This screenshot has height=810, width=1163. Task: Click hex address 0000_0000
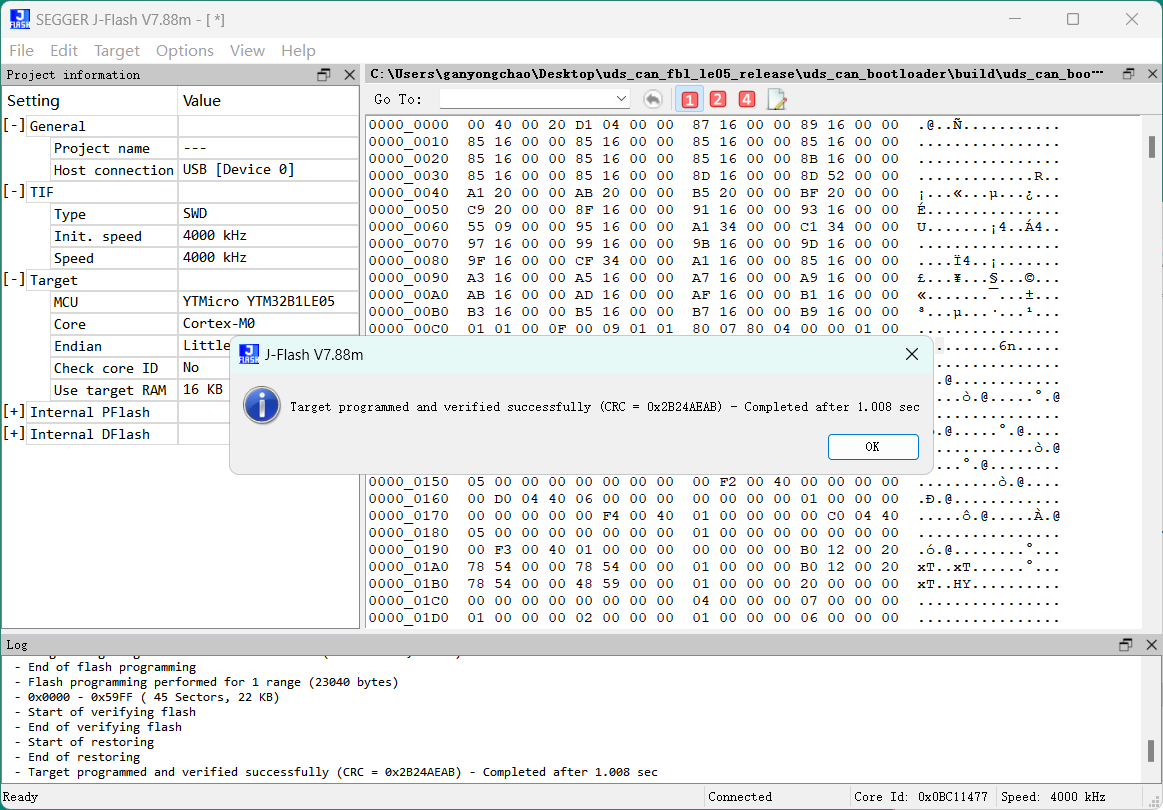coord(409,125)
